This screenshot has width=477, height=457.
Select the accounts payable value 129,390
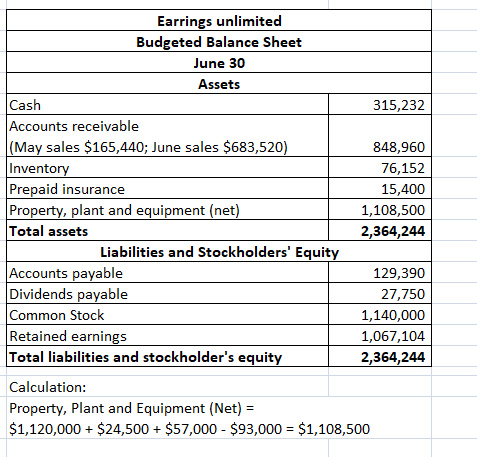tap(380, 272)
